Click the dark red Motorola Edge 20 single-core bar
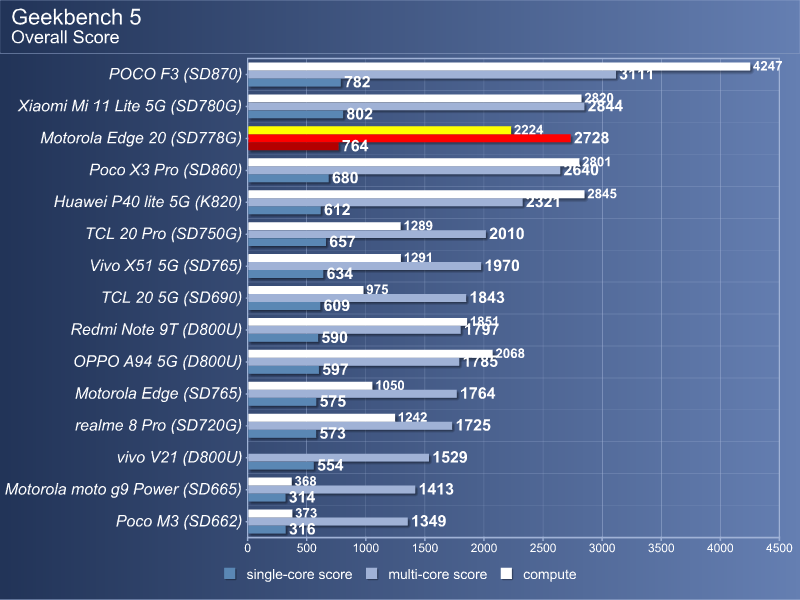 [x=293, y=146]
